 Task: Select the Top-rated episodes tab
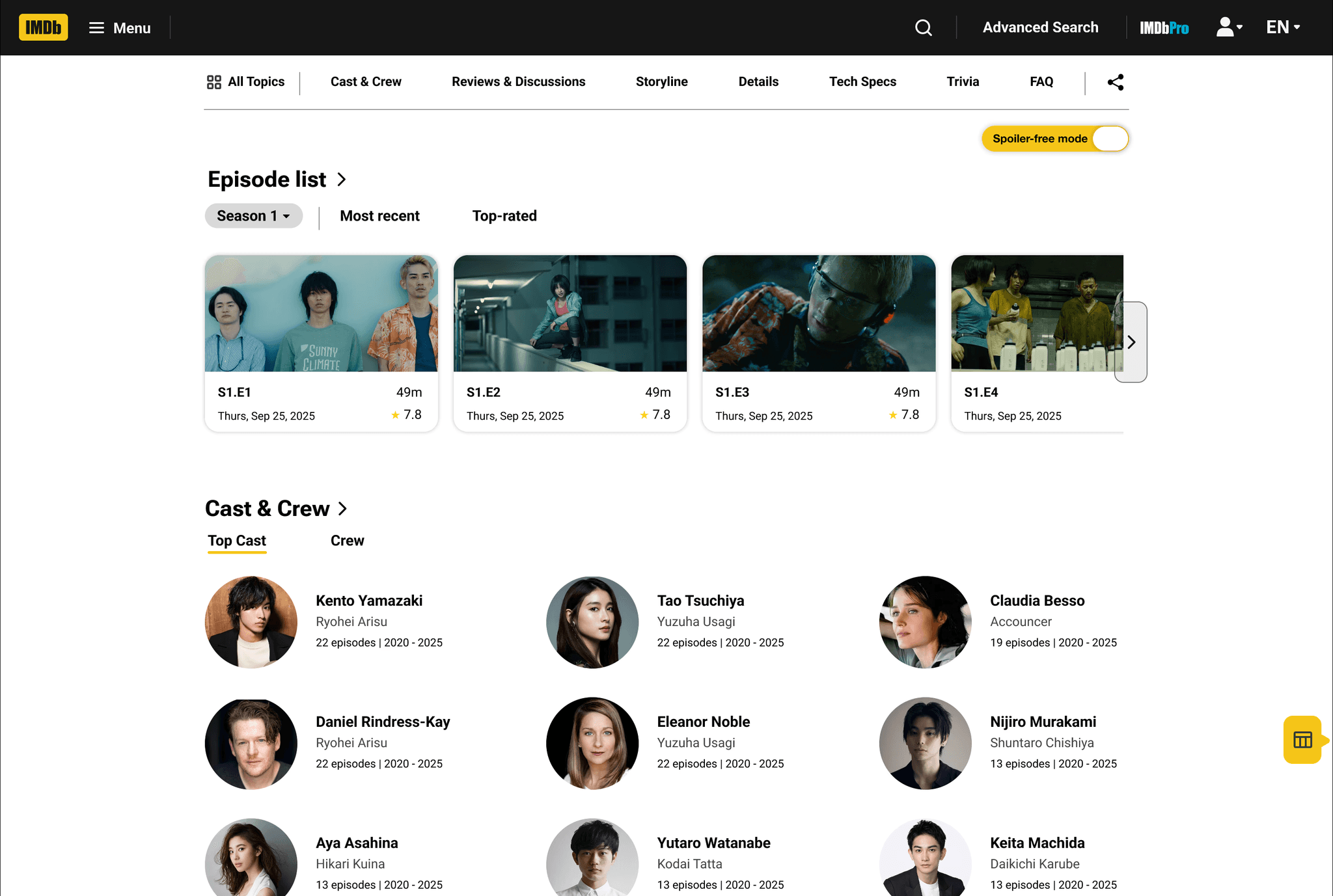504,216
